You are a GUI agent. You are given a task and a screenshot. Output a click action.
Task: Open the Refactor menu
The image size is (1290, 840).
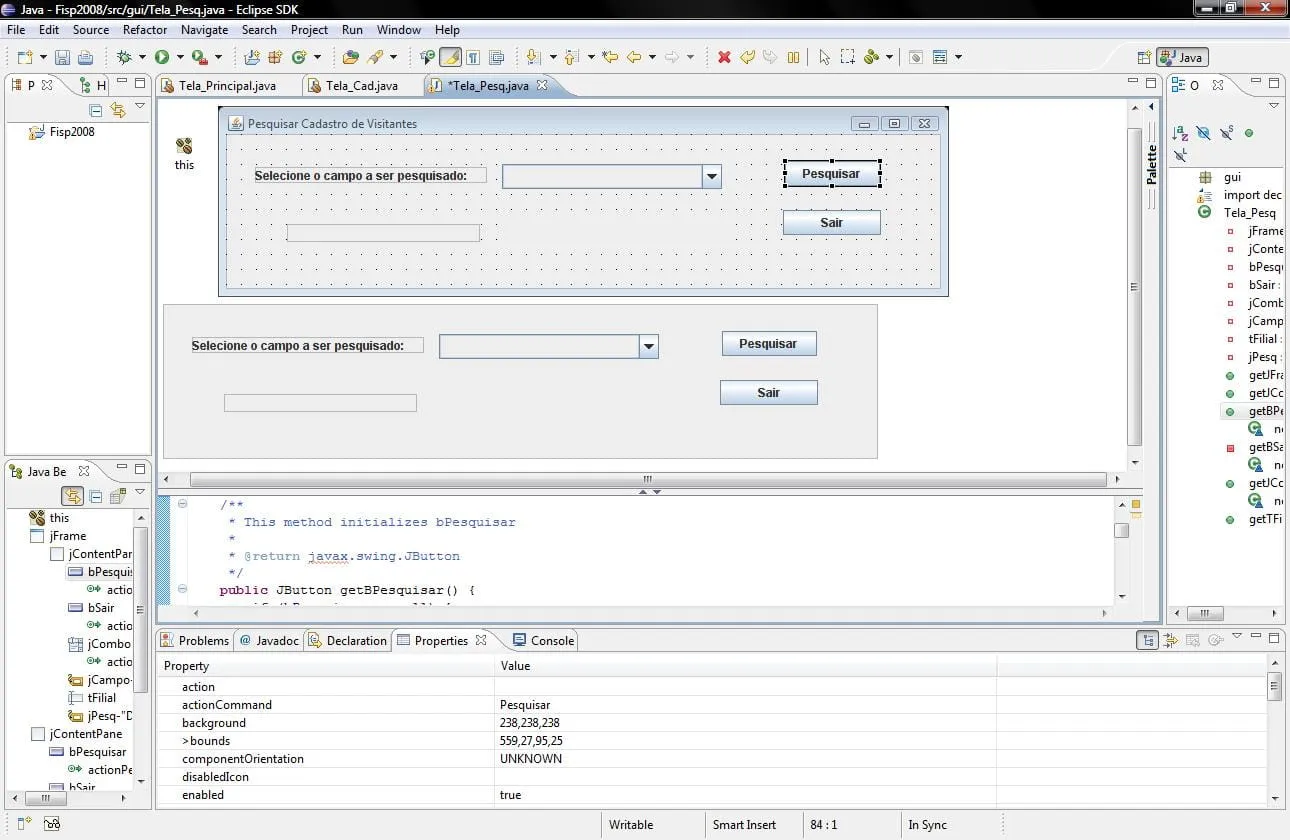(145, 30)
